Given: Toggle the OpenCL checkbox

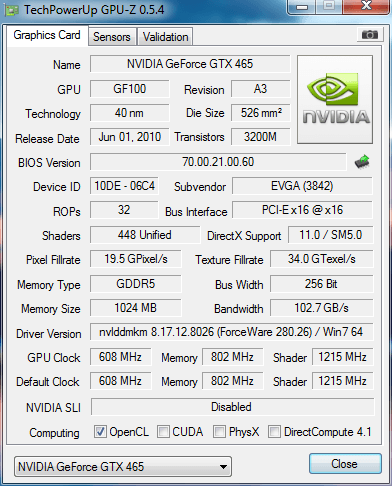Looking at the screenshot, I should coord(100,432).
